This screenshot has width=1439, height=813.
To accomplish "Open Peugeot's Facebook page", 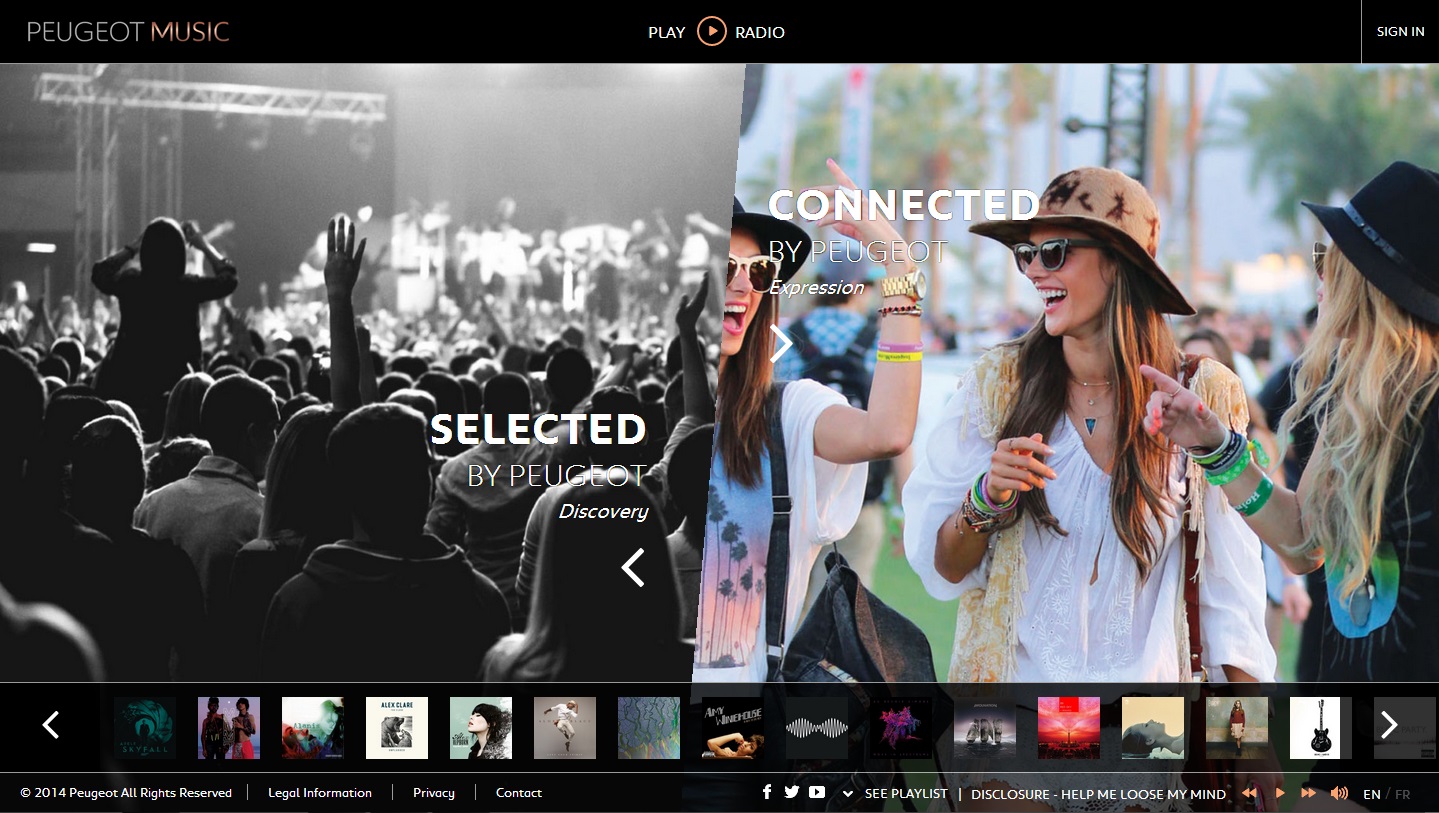I will pos(767,792).
